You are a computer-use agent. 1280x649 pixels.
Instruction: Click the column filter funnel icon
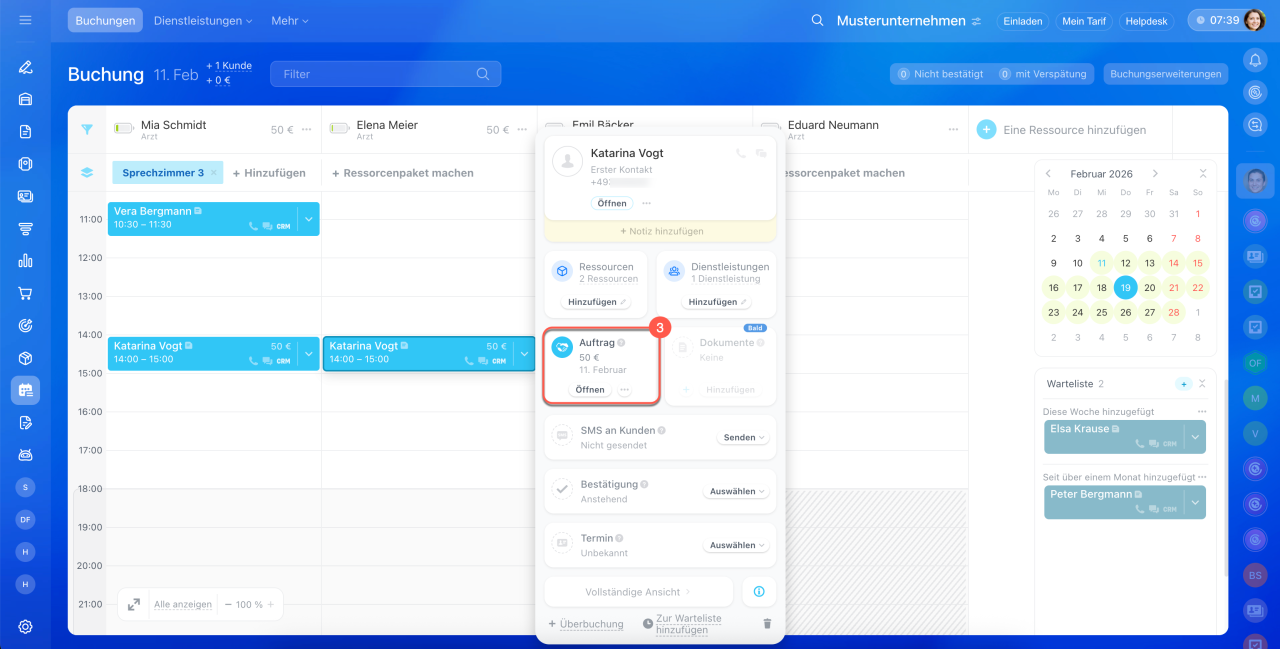pyautogui.click(x=87, y=130)
